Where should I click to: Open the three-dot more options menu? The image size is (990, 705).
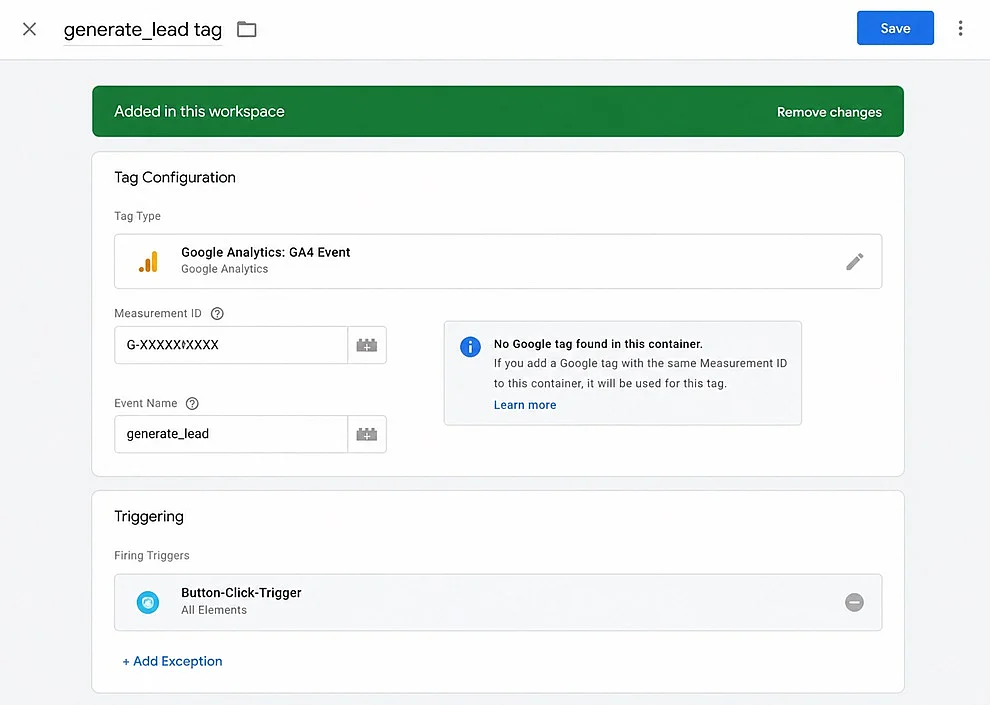[960, 28]
